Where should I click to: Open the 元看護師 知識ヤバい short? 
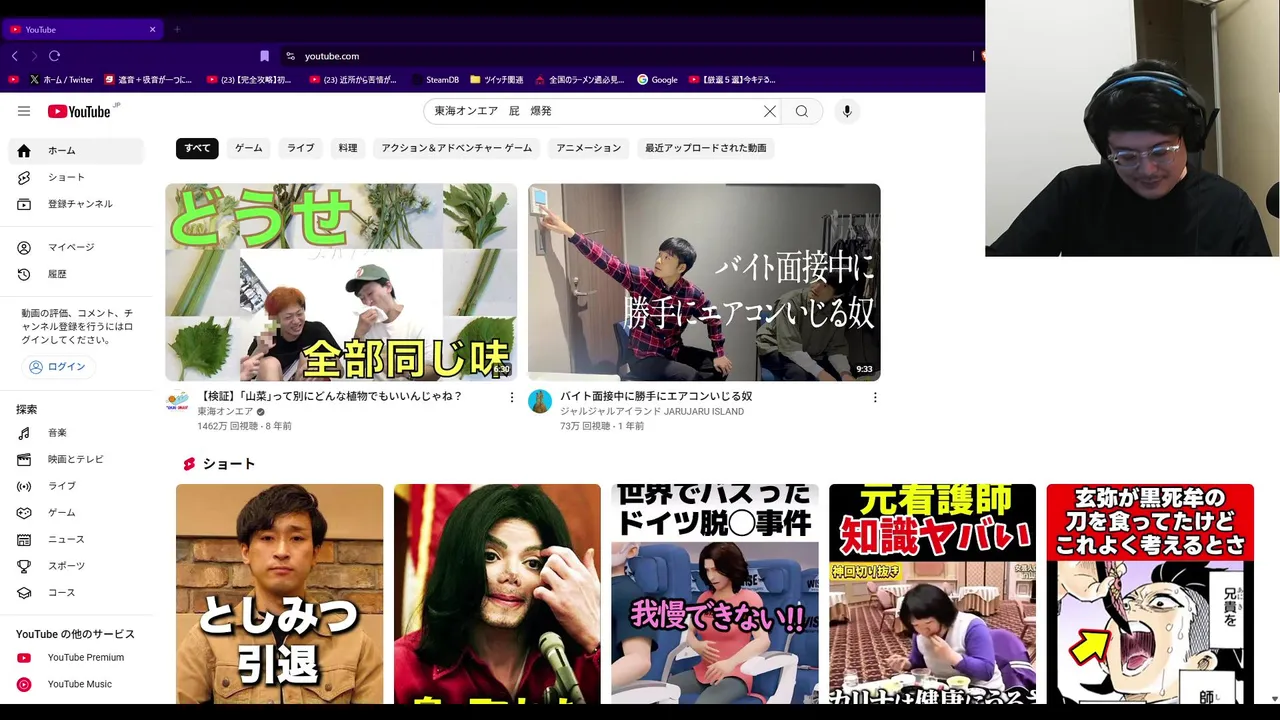click(x=932, y=594)
